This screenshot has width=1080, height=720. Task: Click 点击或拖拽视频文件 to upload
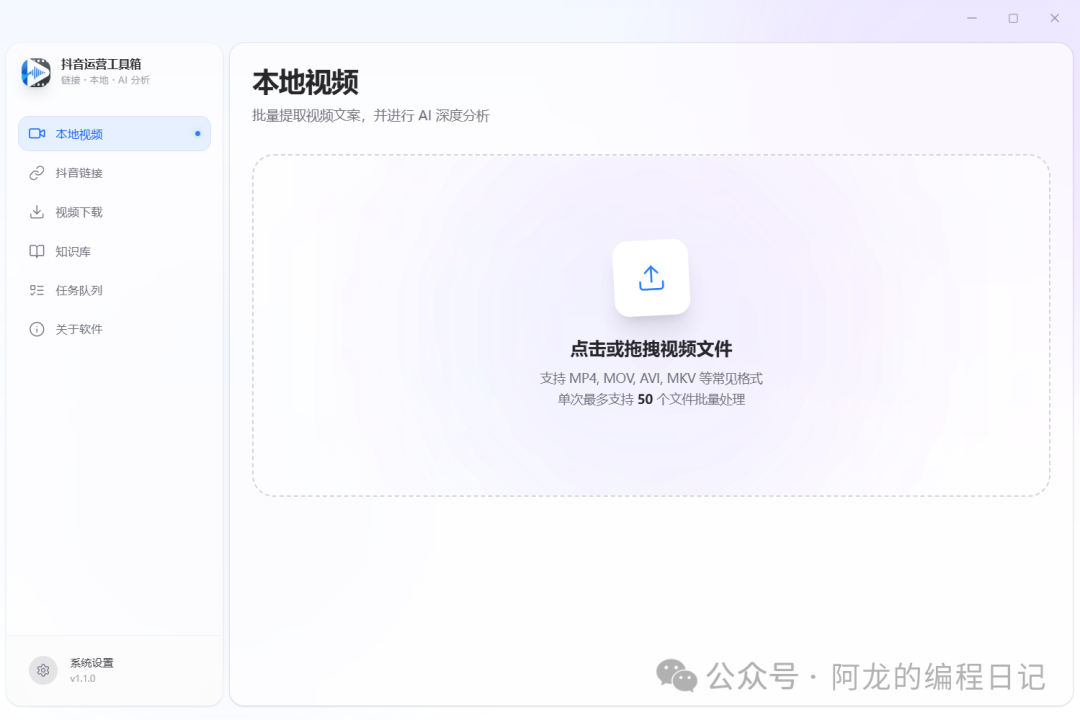pos(651,348)
